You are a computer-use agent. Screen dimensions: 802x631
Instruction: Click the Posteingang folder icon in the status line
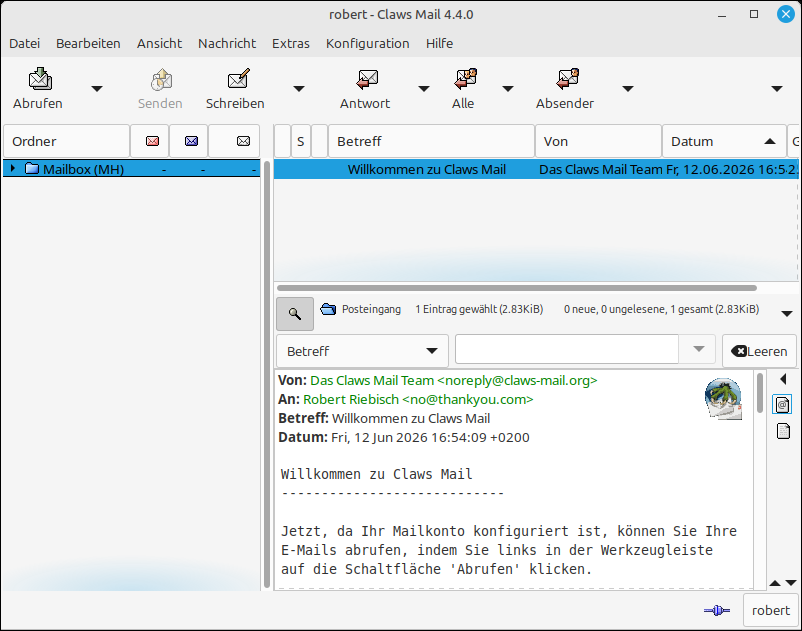tap(328, 309)
